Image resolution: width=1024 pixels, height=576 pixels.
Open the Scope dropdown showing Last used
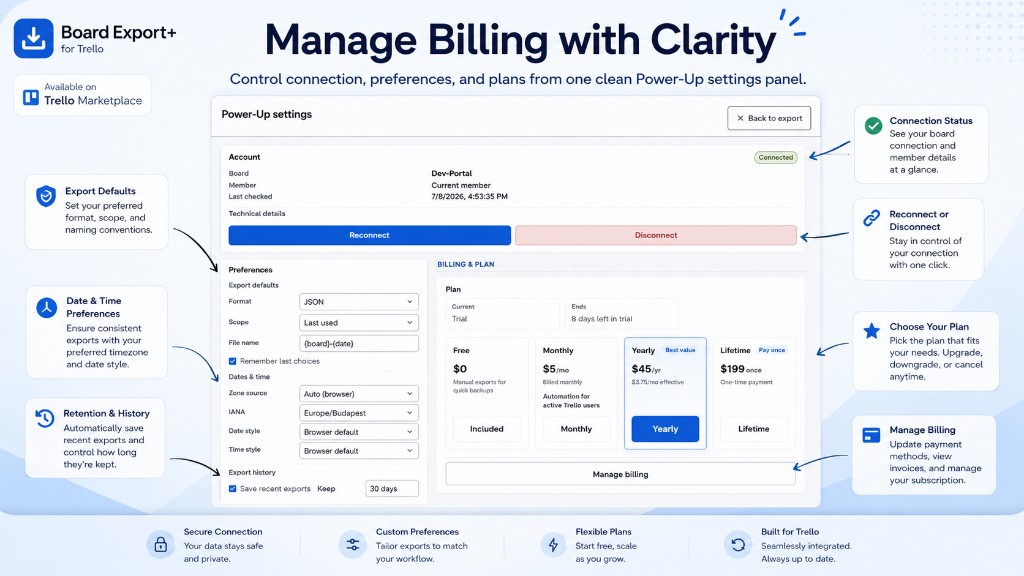pyautogui.click(x=359, y=323)
